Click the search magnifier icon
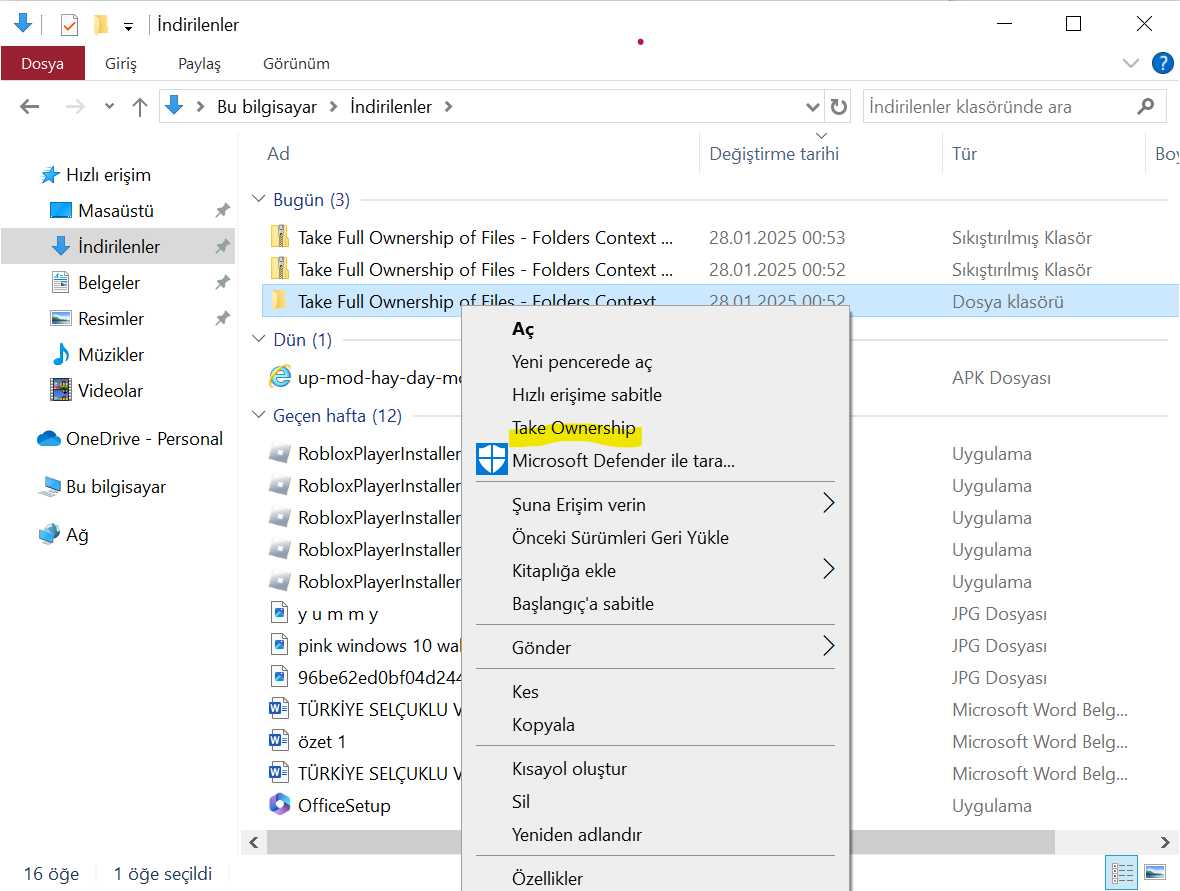The image size is (1180, 891). point(1145,106)
